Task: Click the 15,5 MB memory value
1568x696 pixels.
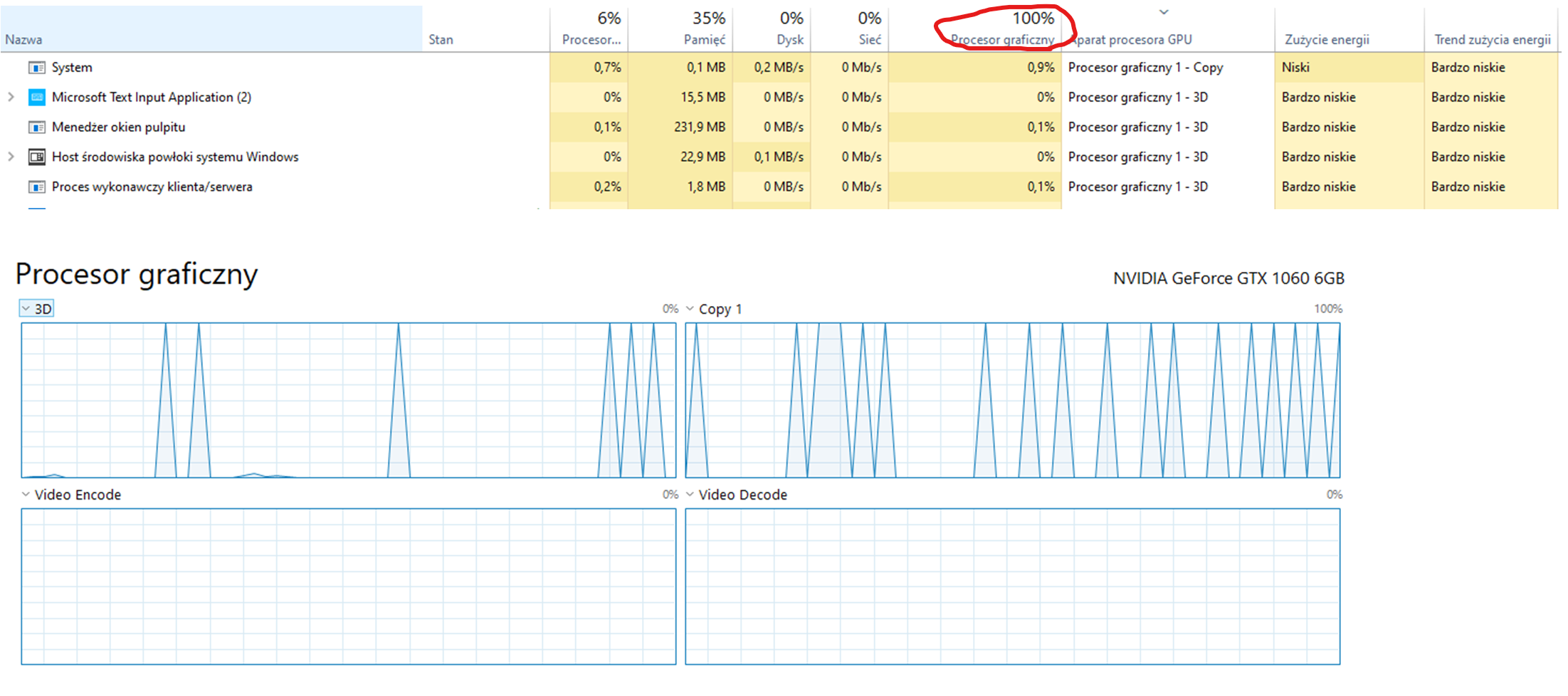Action: pyautogui.click(x=703, y=97)
